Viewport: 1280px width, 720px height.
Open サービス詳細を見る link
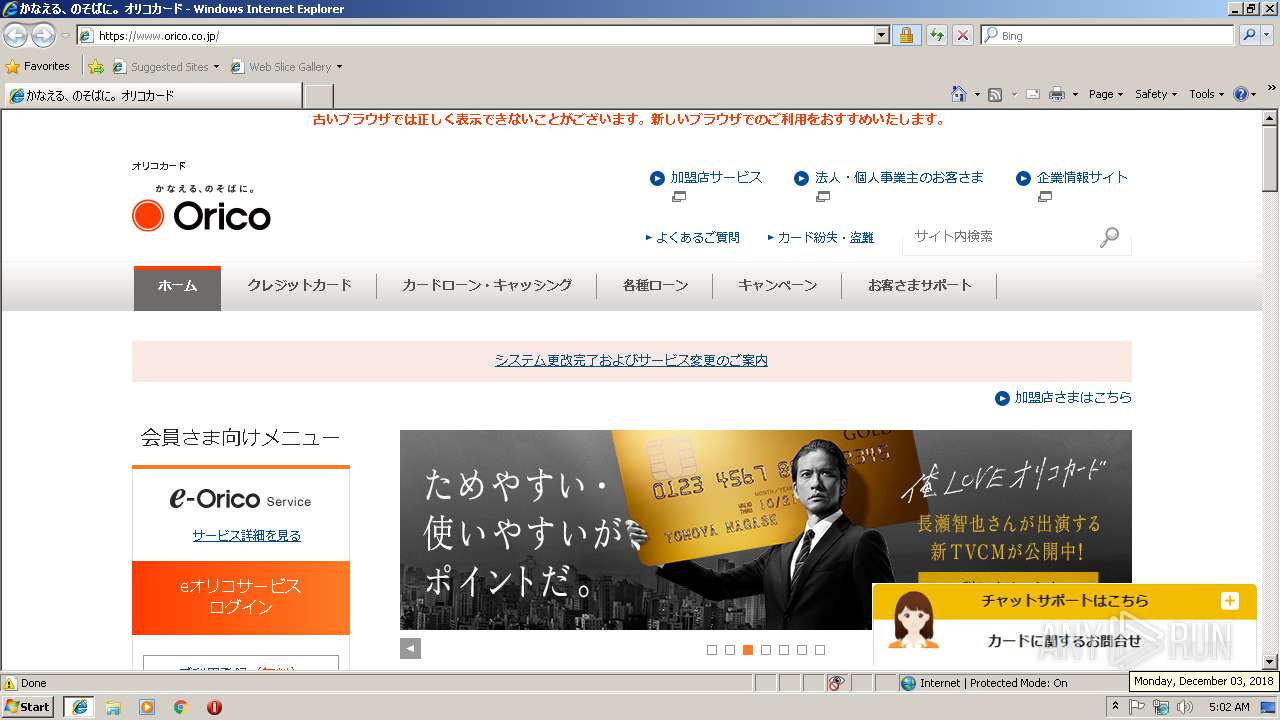pyautogui.click(x=246, y=536)
